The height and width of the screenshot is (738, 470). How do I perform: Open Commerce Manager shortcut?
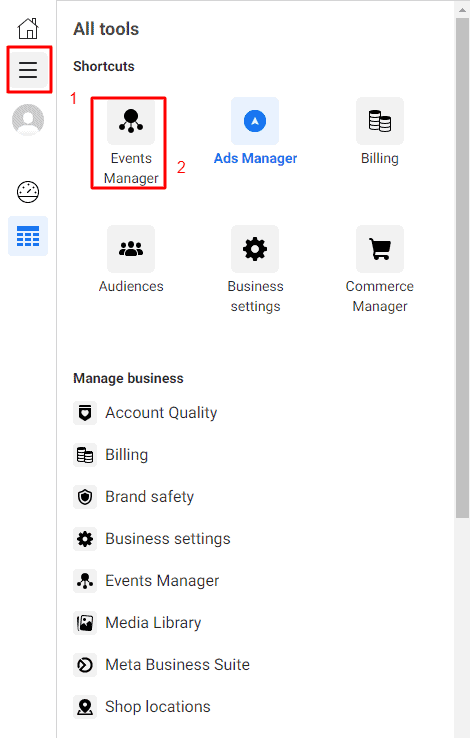tap(380, 270)
